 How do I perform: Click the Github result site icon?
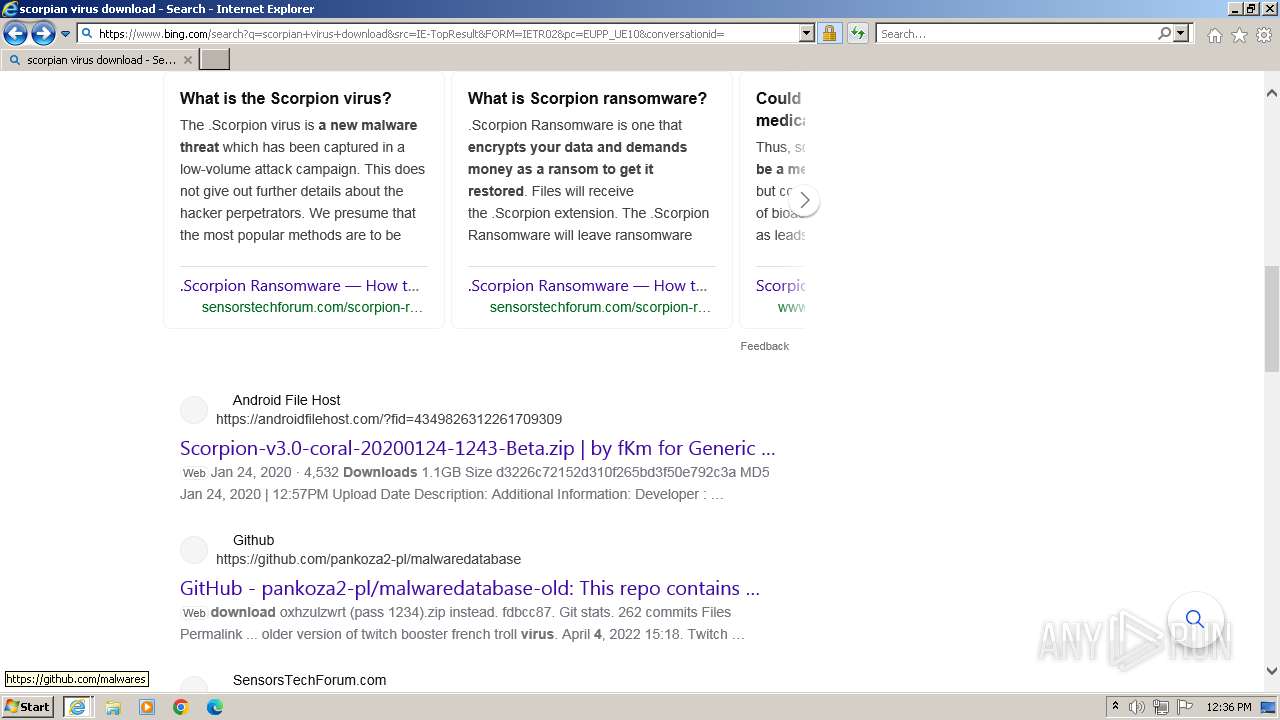coord(194,550)
